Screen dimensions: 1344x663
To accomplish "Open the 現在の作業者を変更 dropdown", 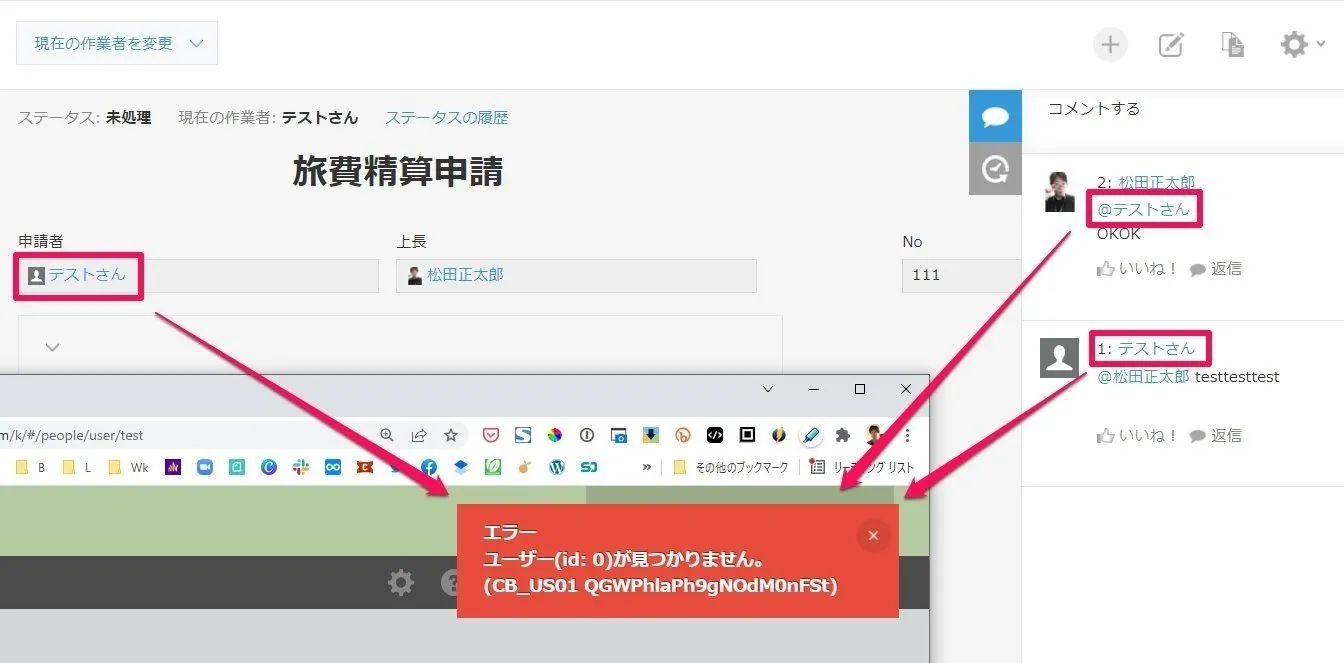I will click(x=117, y=43).
